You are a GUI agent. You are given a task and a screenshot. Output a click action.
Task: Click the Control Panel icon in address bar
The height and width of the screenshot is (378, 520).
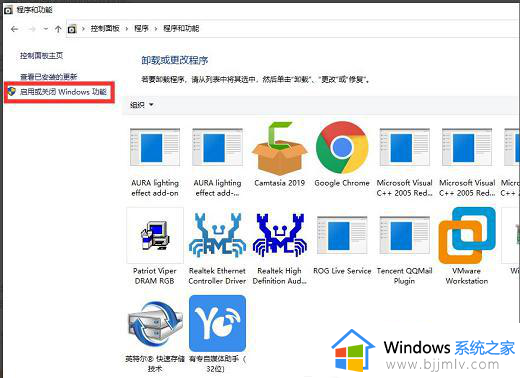tap(72, 29)
